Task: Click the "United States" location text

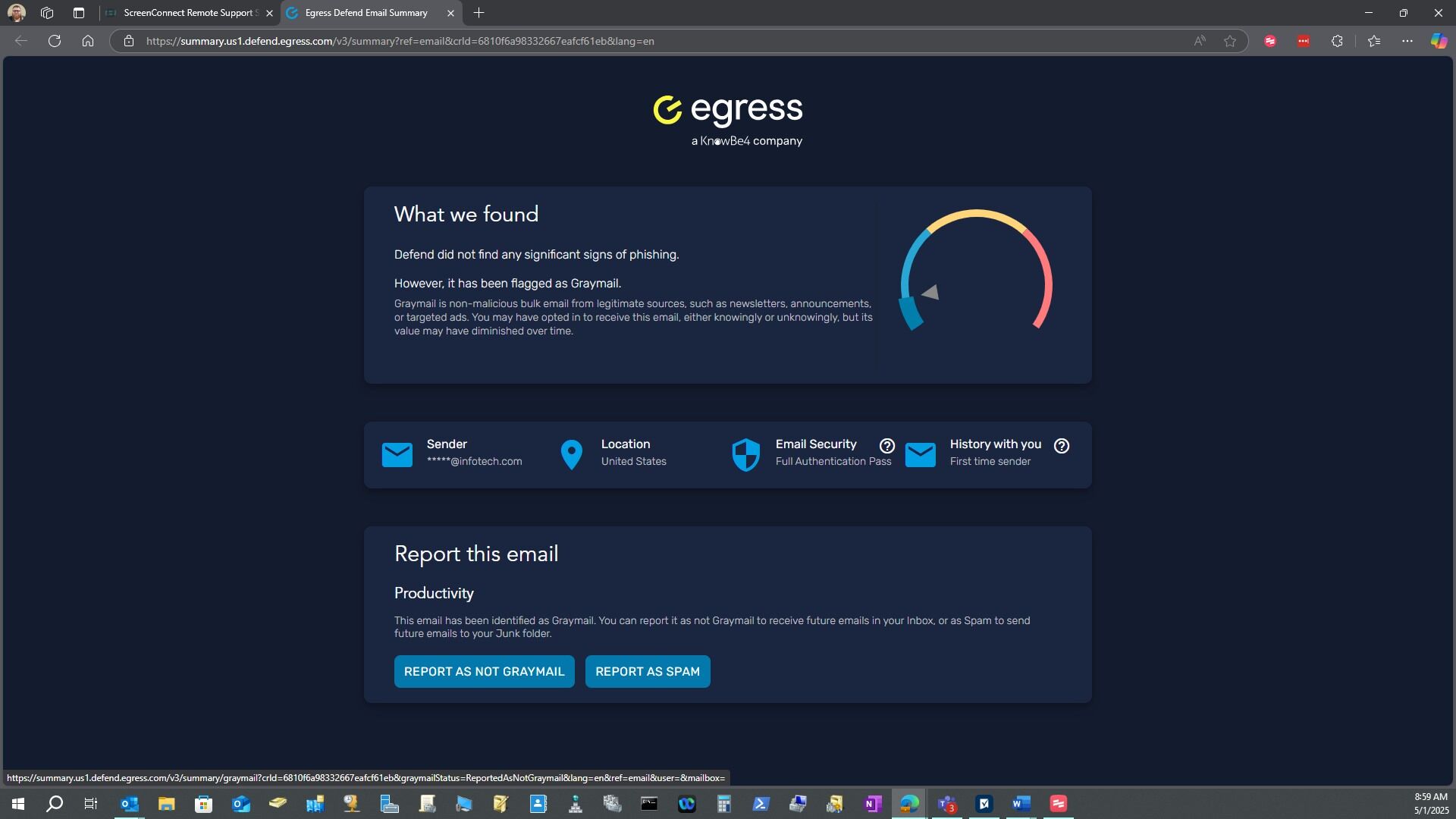Action: (x=633, y=462)
